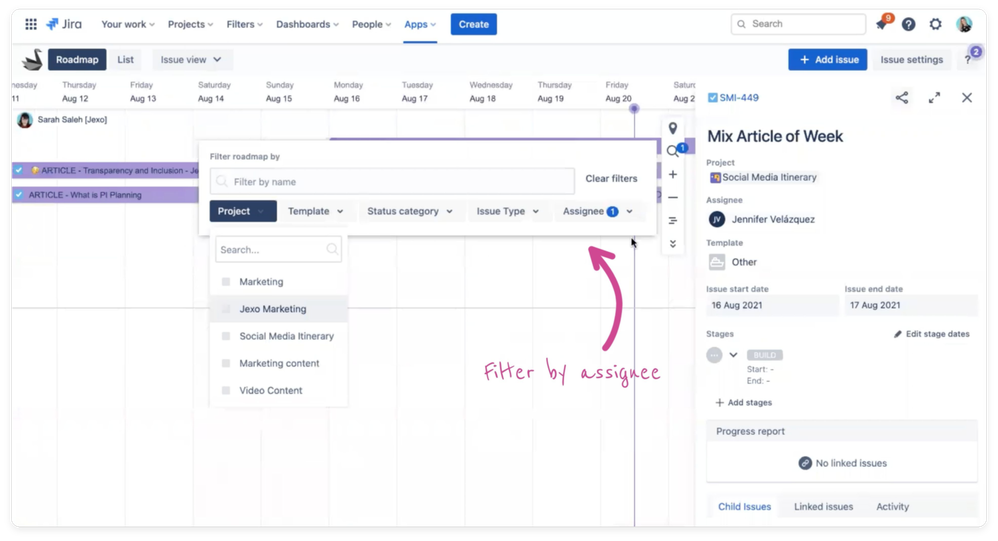The height and width of the screenshot is (541, 998).
Task: Focus the top Search field
Action: click(798, 24)
